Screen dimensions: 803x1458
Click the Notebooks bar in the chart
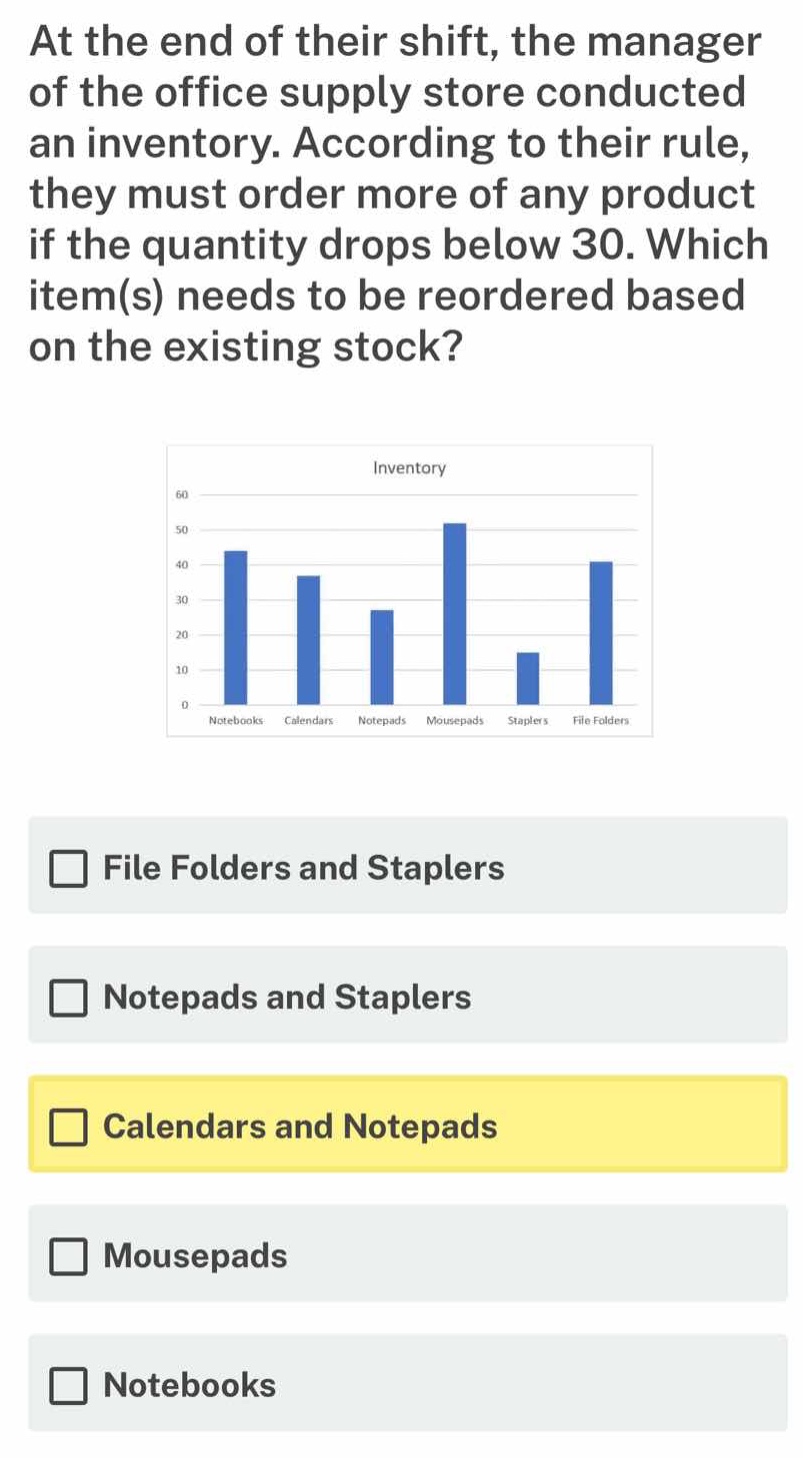(x=235, y=627)
